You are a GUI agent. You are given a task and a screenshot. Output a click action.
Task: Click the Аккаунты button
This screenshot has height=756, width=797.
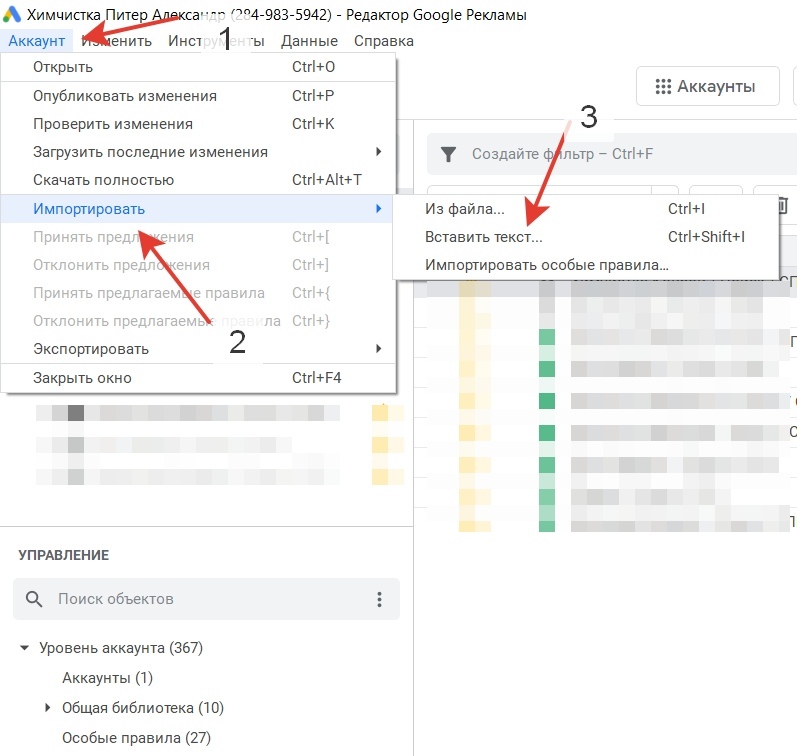pos(708,86)
